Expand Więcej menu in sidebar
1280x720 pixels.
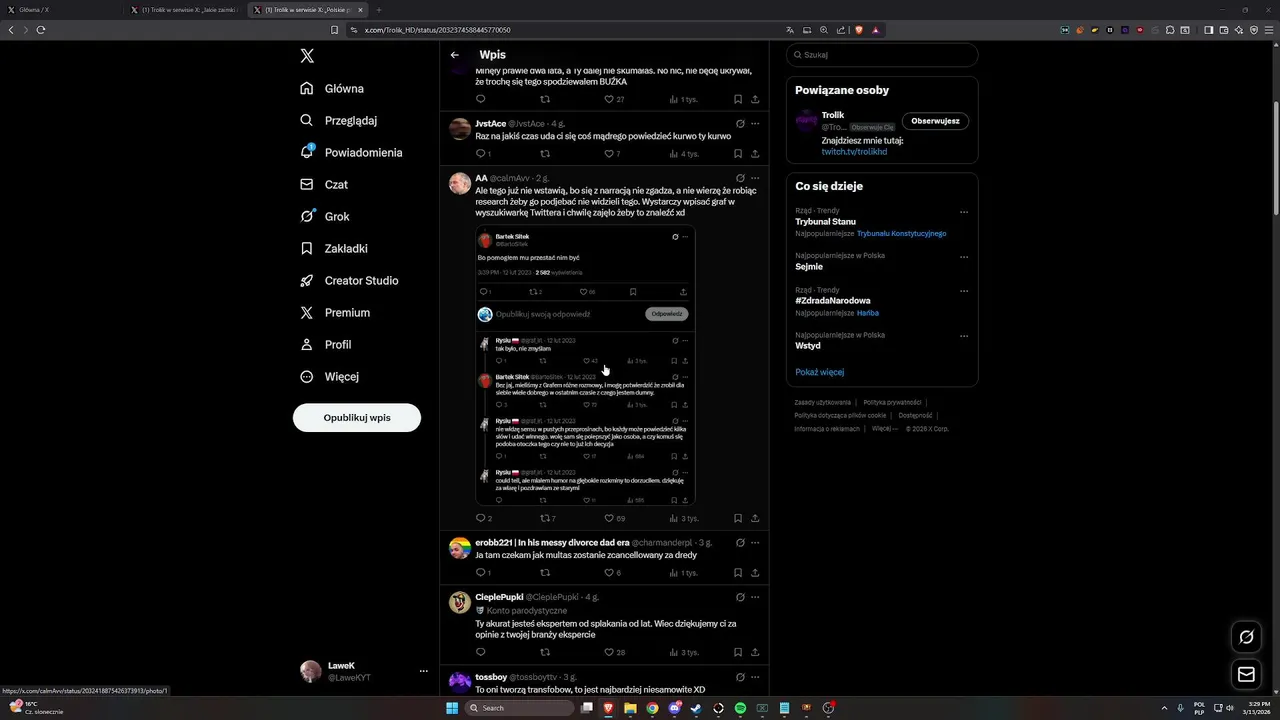(329, 376)
